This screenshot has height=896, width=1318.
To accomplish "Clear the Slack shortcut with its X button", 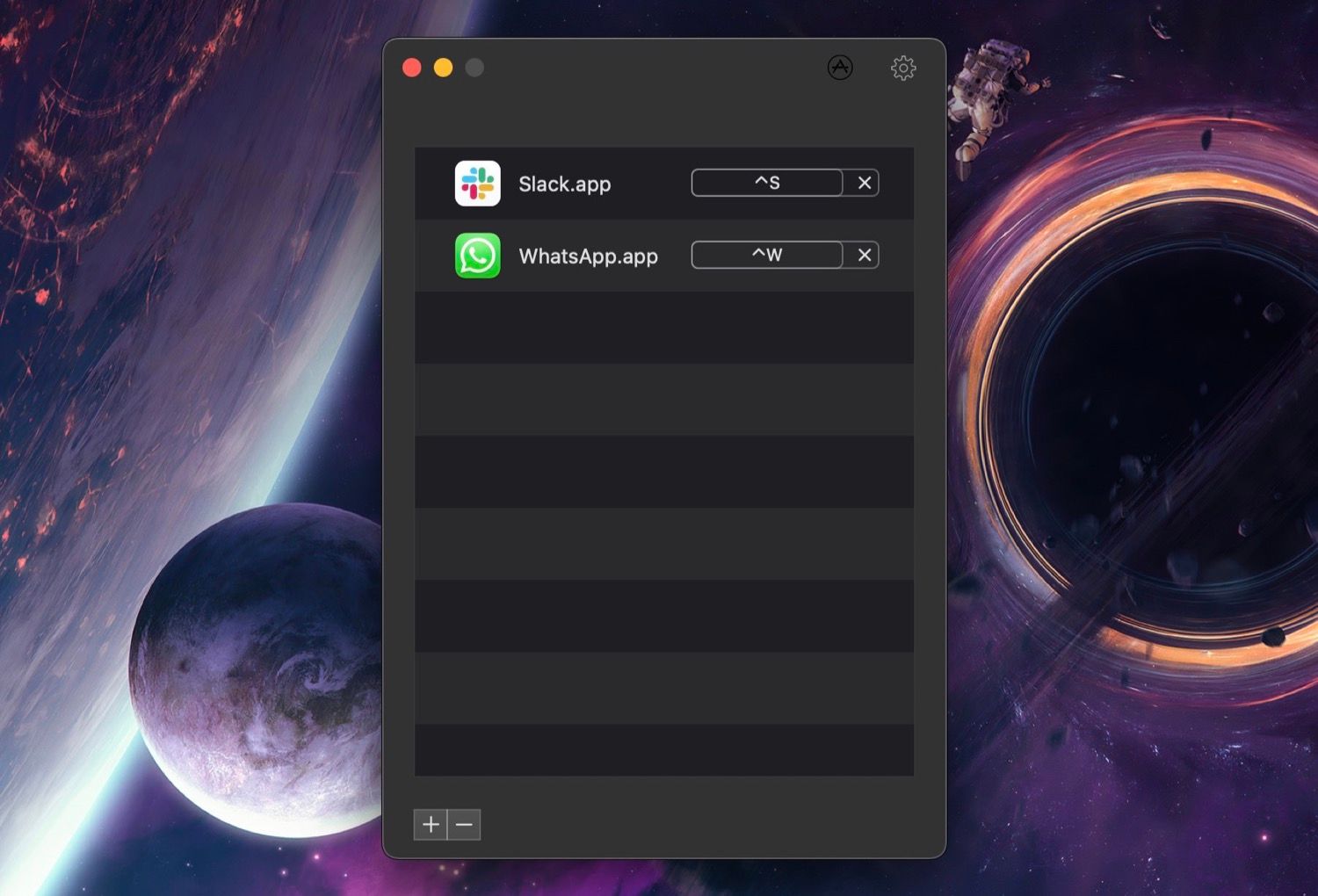I will (863, 183).
